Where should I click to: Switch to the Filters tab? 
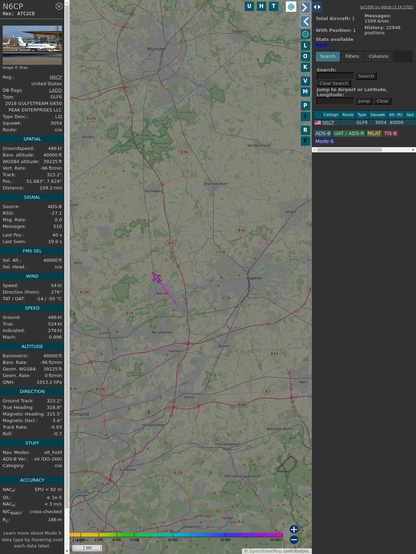point(352,56)
